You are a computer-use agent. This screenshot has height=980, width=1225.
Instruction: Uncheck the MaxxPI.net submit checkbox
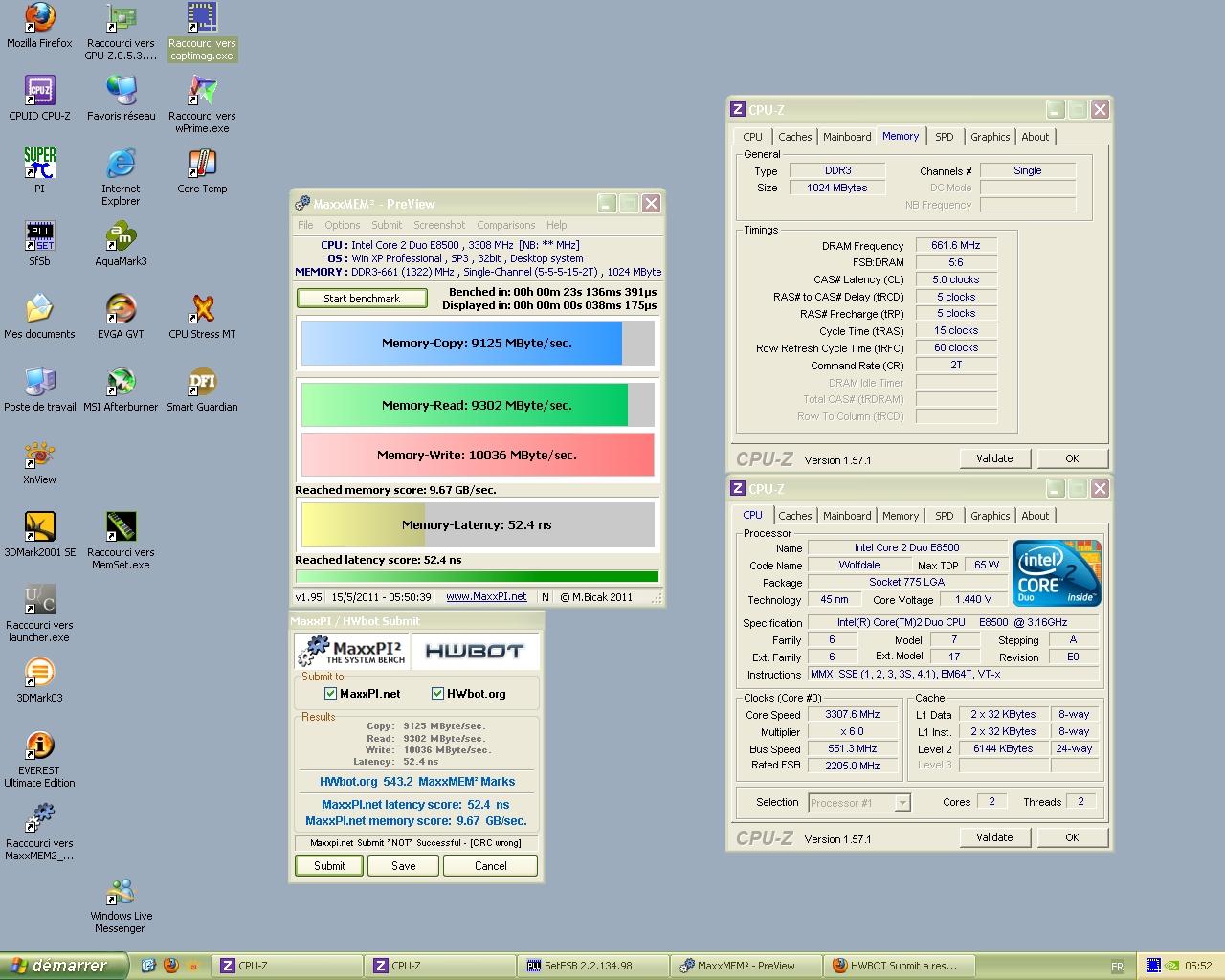[331, 694]
